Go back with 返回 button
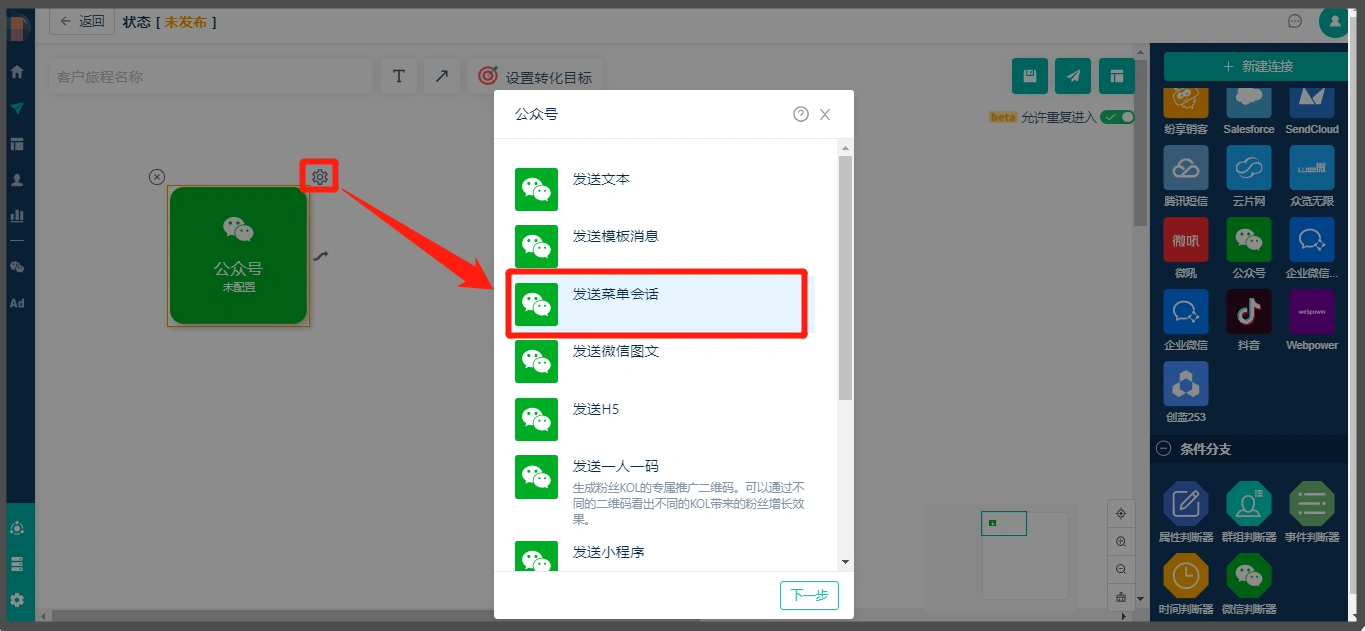 coord(82,21)
